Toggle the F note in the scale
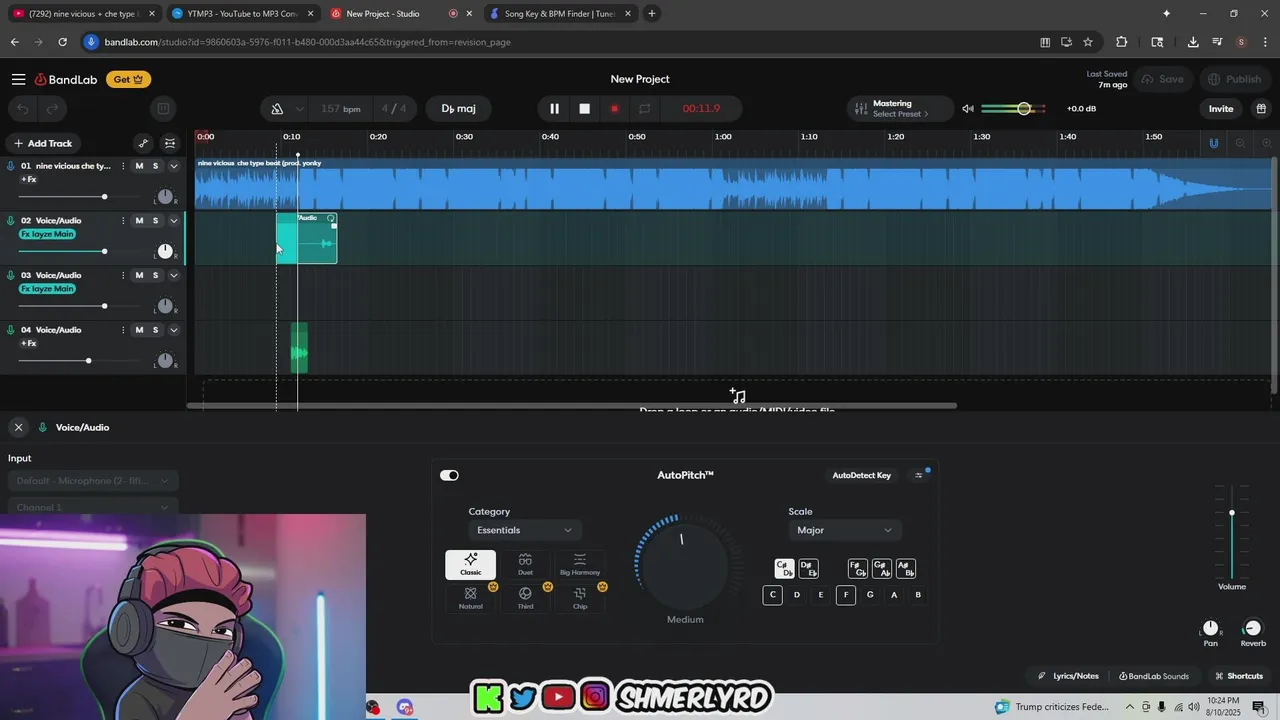 click(846, 595)
